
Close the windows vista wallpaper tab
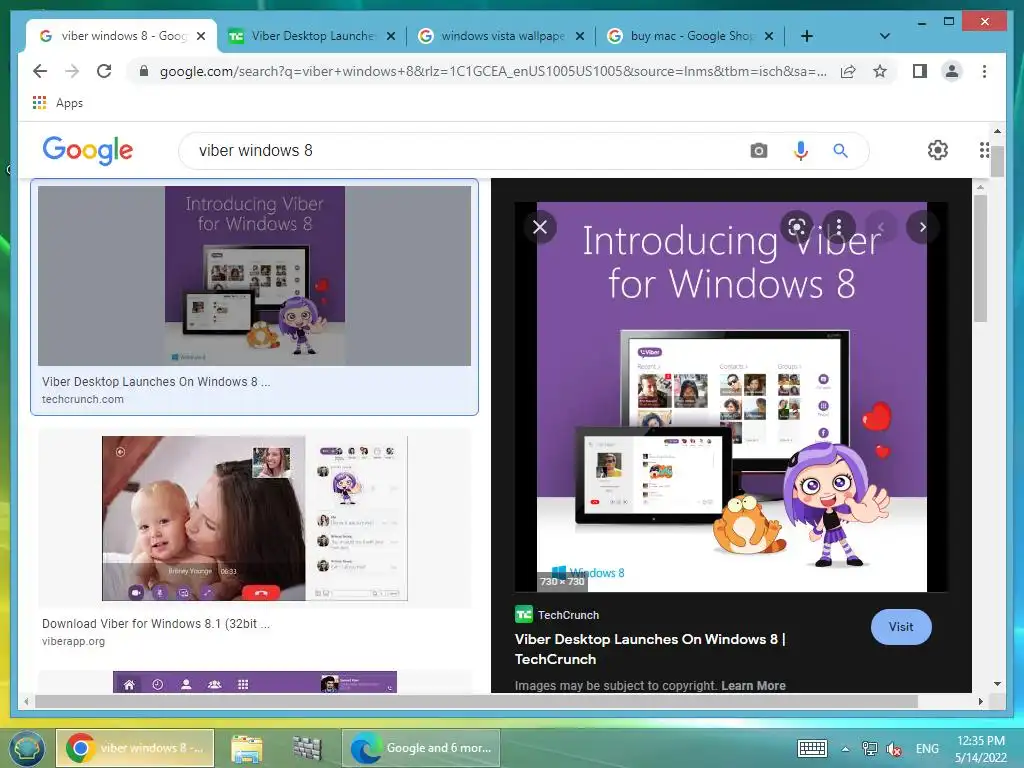tap(579, 36)
